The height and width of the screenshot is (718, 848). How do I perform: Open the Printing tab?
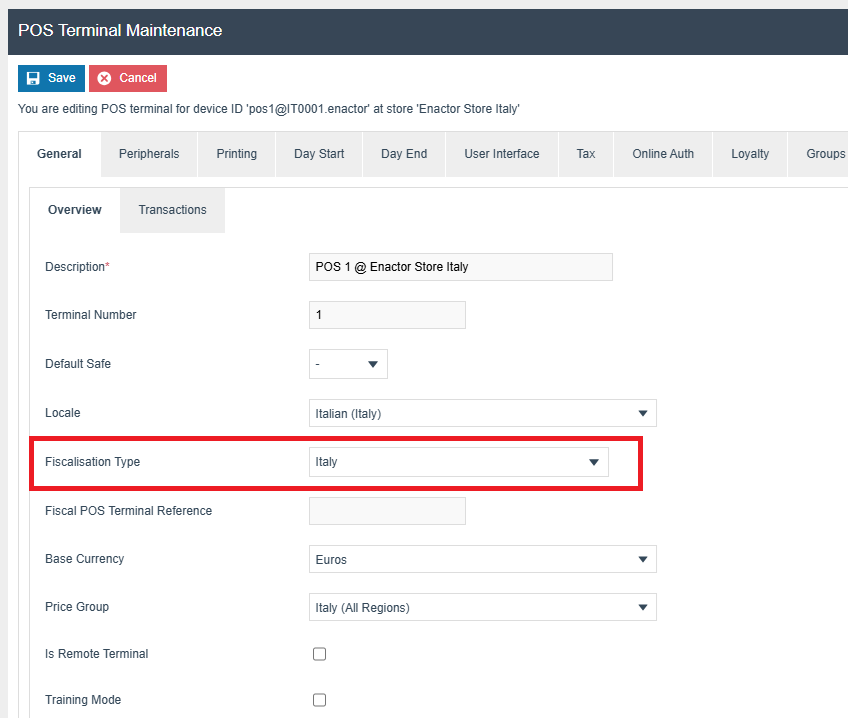pos(237,154)
